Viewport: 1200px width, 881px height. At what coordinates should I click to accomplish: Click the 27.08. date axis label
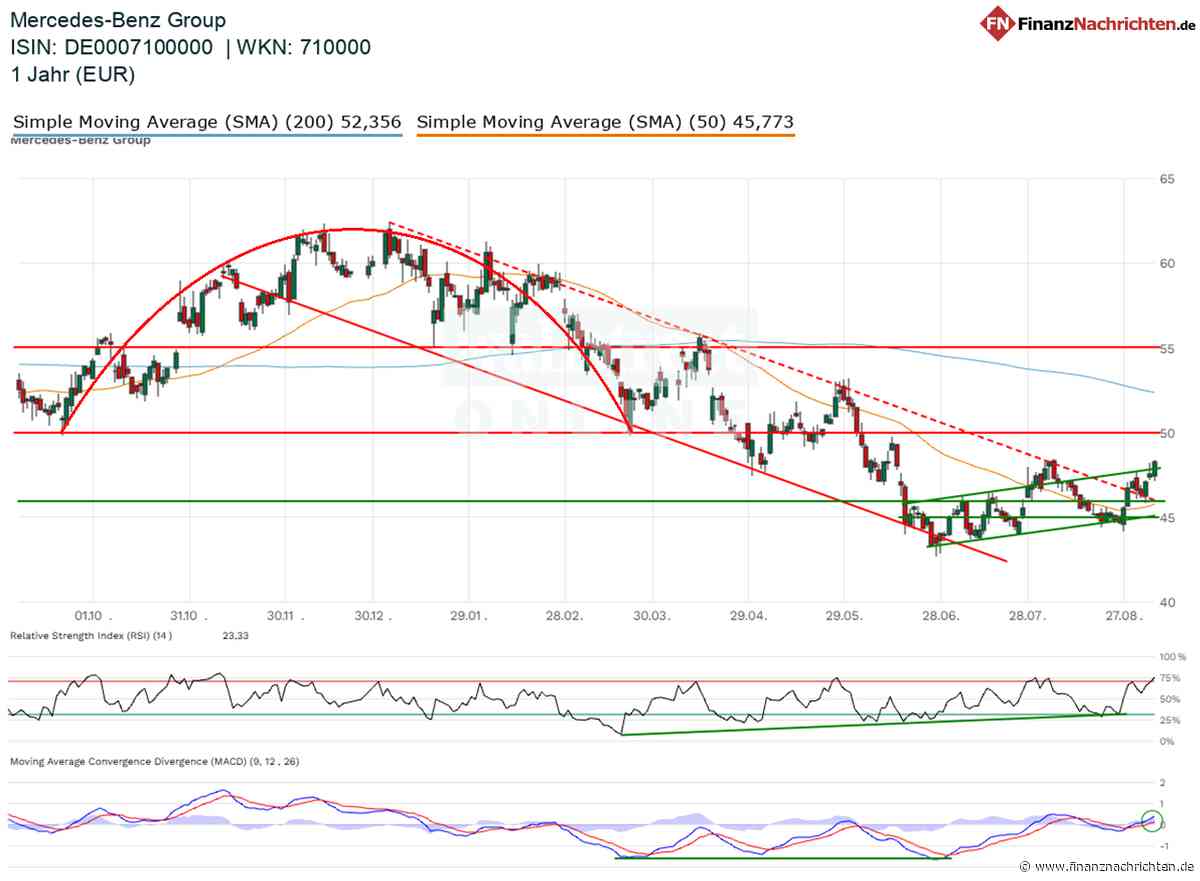click(1125, 616)
